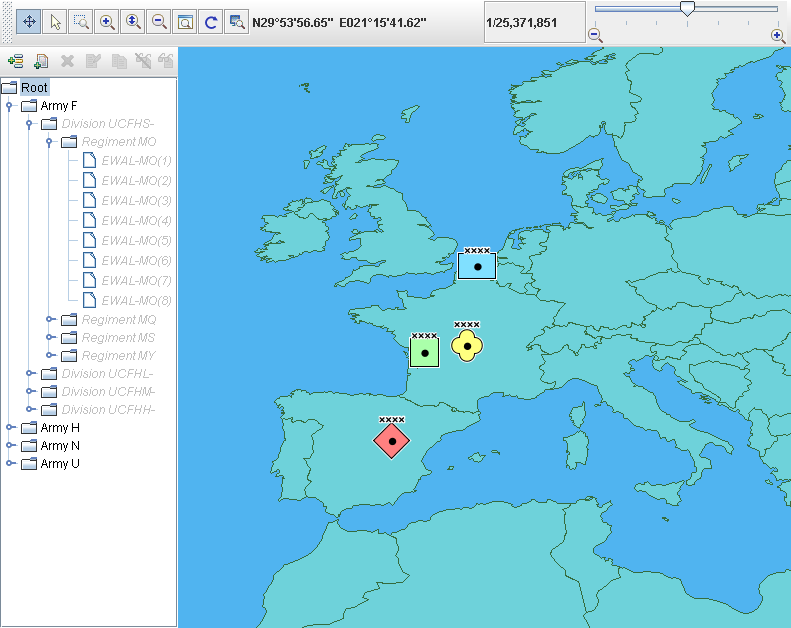Expand the Division UCFHL- node
The image size is (791, 628).
pyautogui.click(x=30, y=374)
